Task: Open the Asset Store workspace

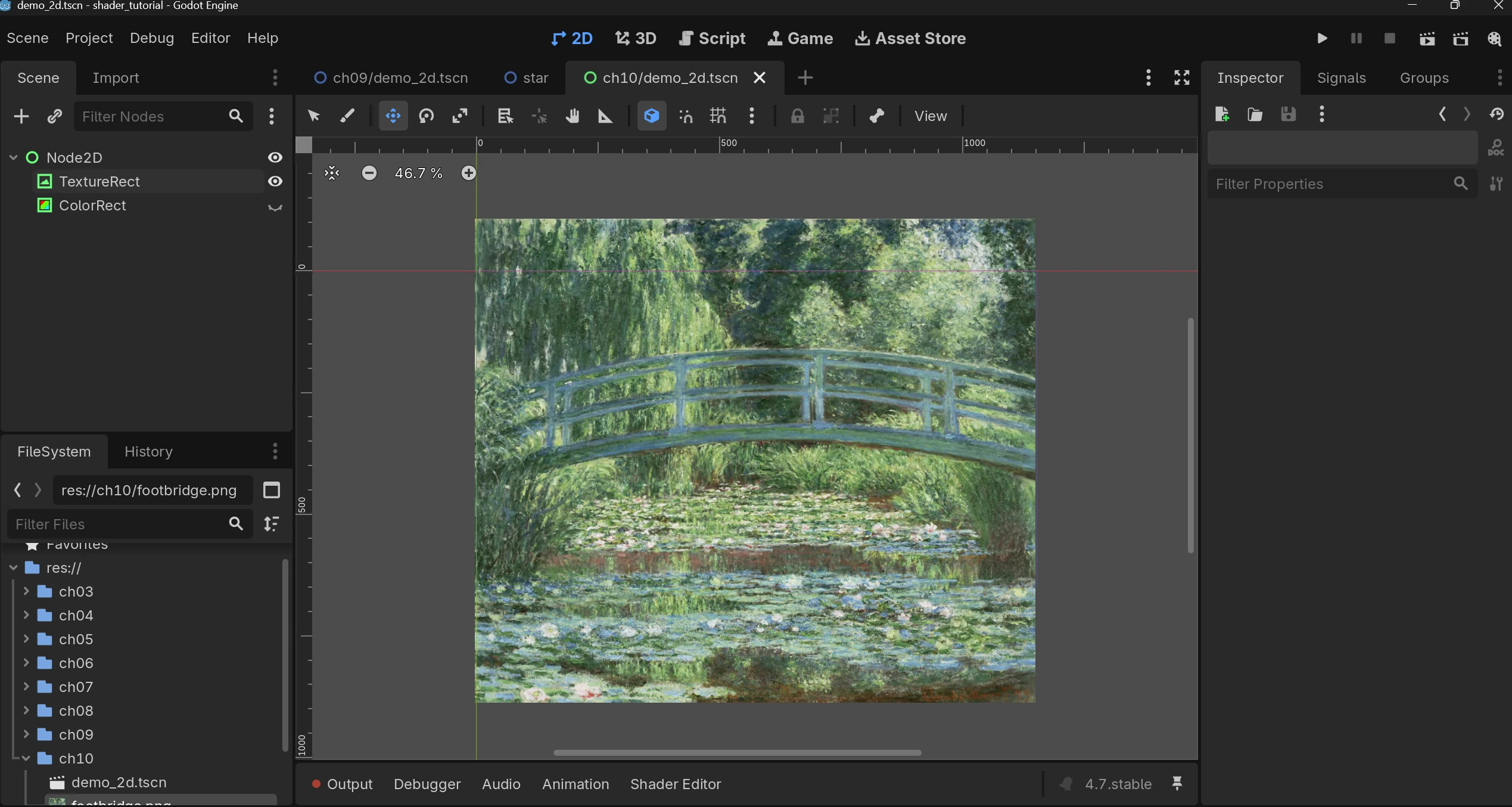Action: [x=910, y=39]
